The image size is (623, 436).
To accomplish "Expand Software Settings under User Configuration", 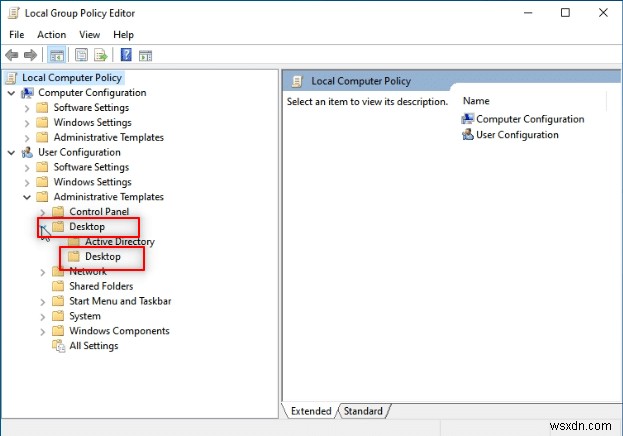I will [27, 168].
